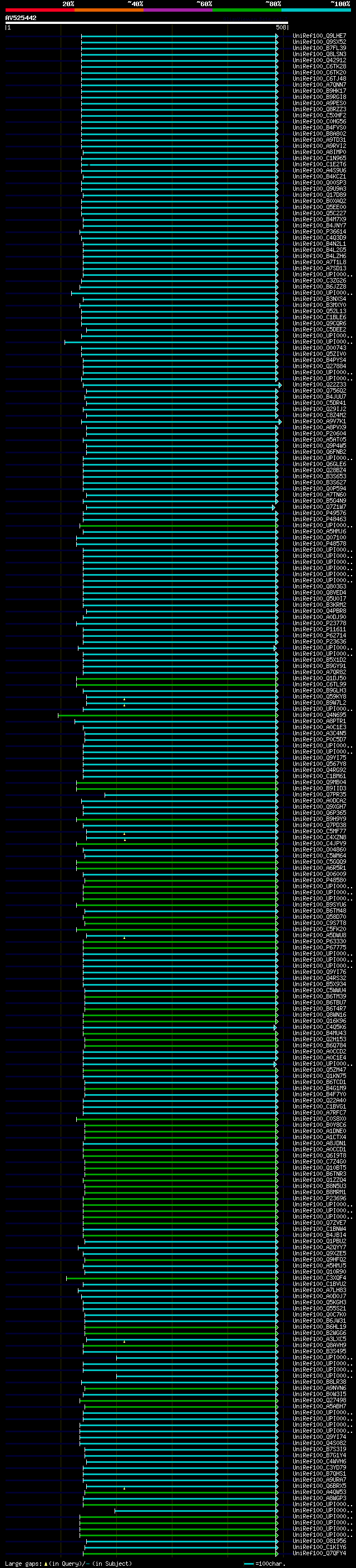The image size is (356, 1568).
Task: Select the UniRef100_P36614 label
Action: click(319, 232)
